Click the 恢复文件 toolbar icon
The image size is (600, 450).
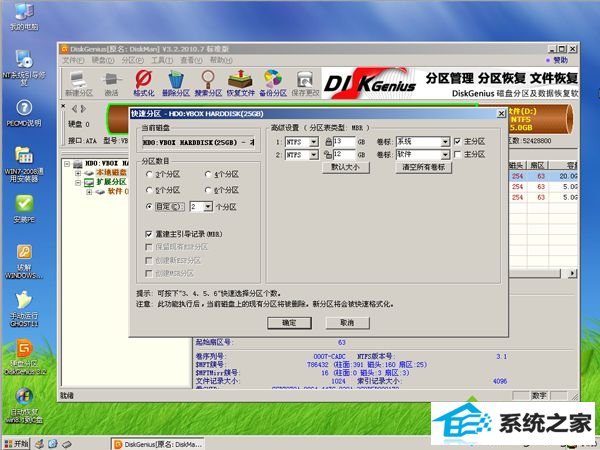240,83
